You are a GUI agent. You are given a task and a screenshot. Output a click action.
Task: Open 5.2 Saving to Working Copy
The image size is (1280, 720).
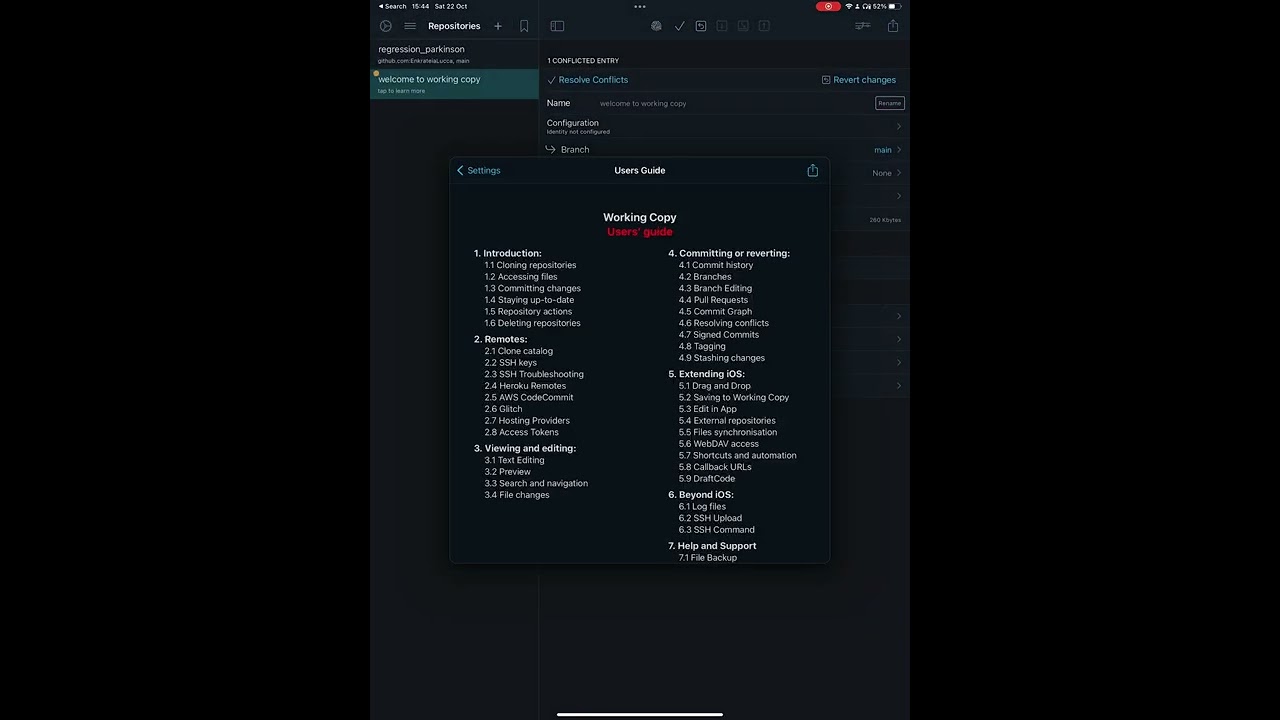tap(734, 397)
